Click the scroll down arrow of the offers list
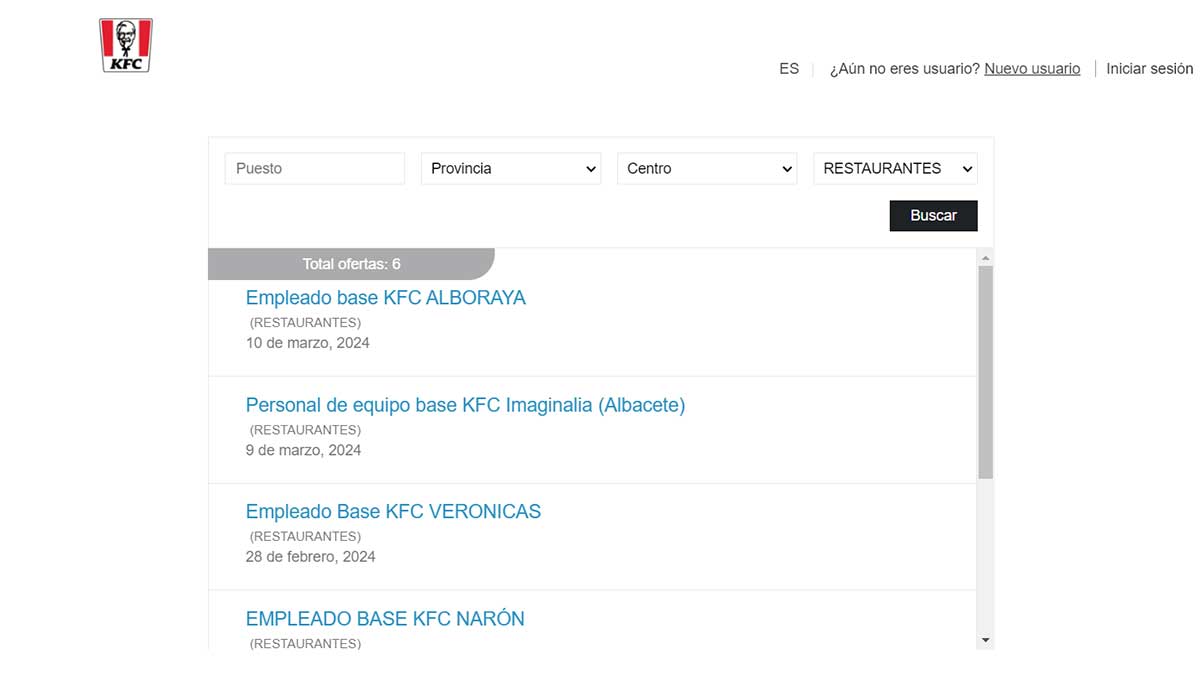 click(985, 640)
